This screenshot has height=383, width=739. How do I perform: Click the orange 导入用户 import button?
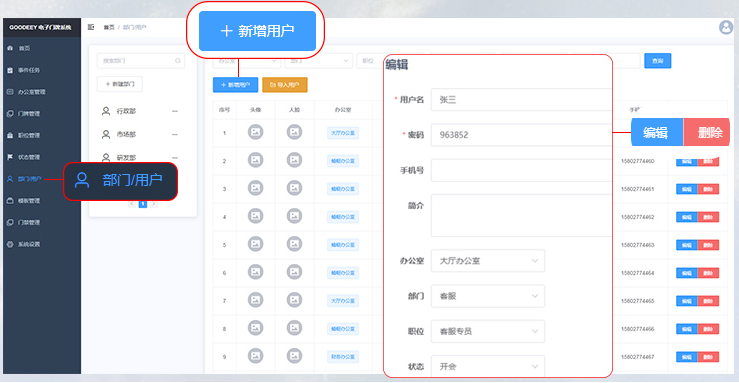coord(285,85)
